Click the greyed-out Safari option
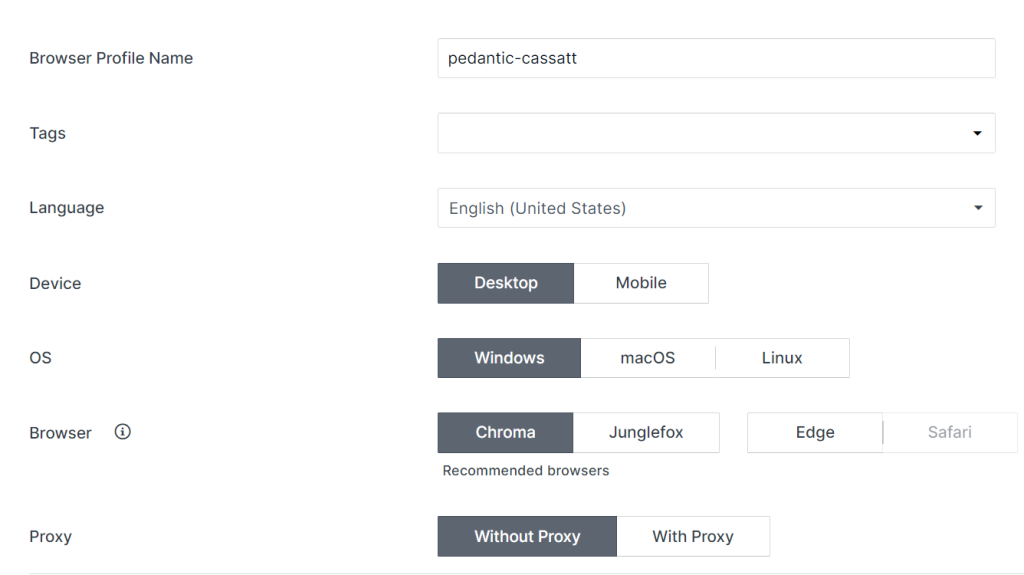The height and width of the screenshot is (575, 1024). (x=950, y=432)
